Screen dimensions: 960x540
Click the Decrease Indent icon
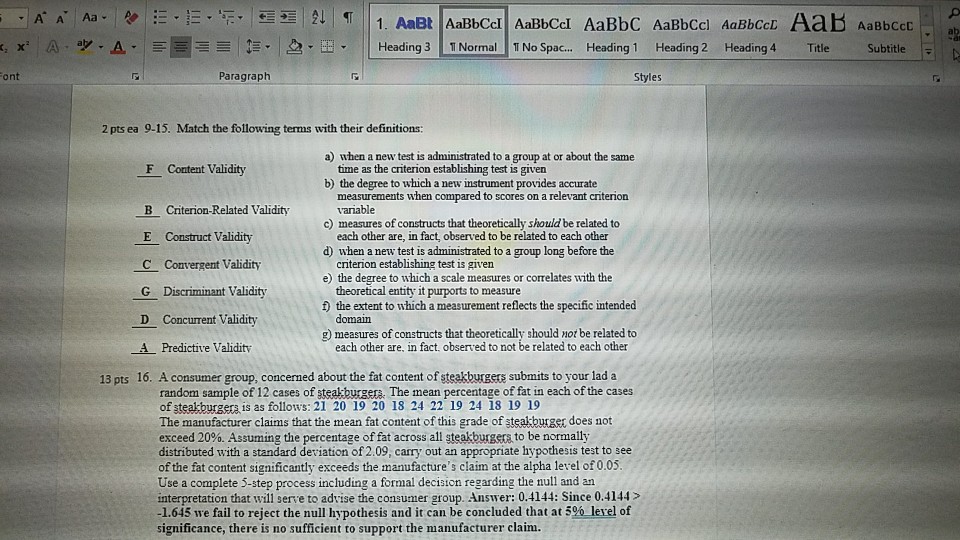pyautogui.click(x=266, y=17)
